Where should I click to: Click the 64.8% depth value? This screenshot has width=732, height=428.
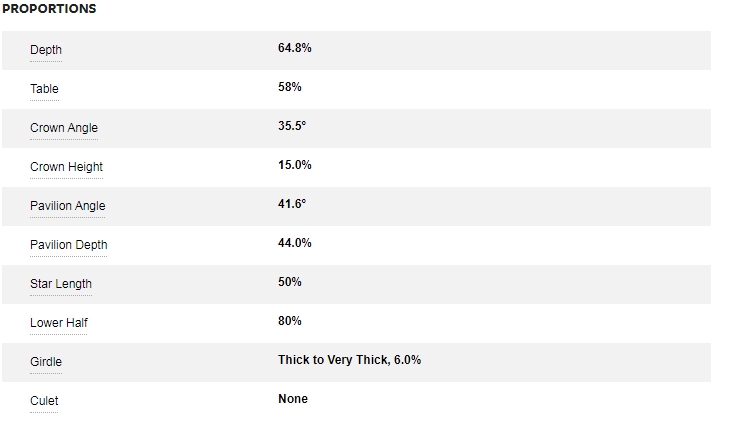tap(295, 48)
